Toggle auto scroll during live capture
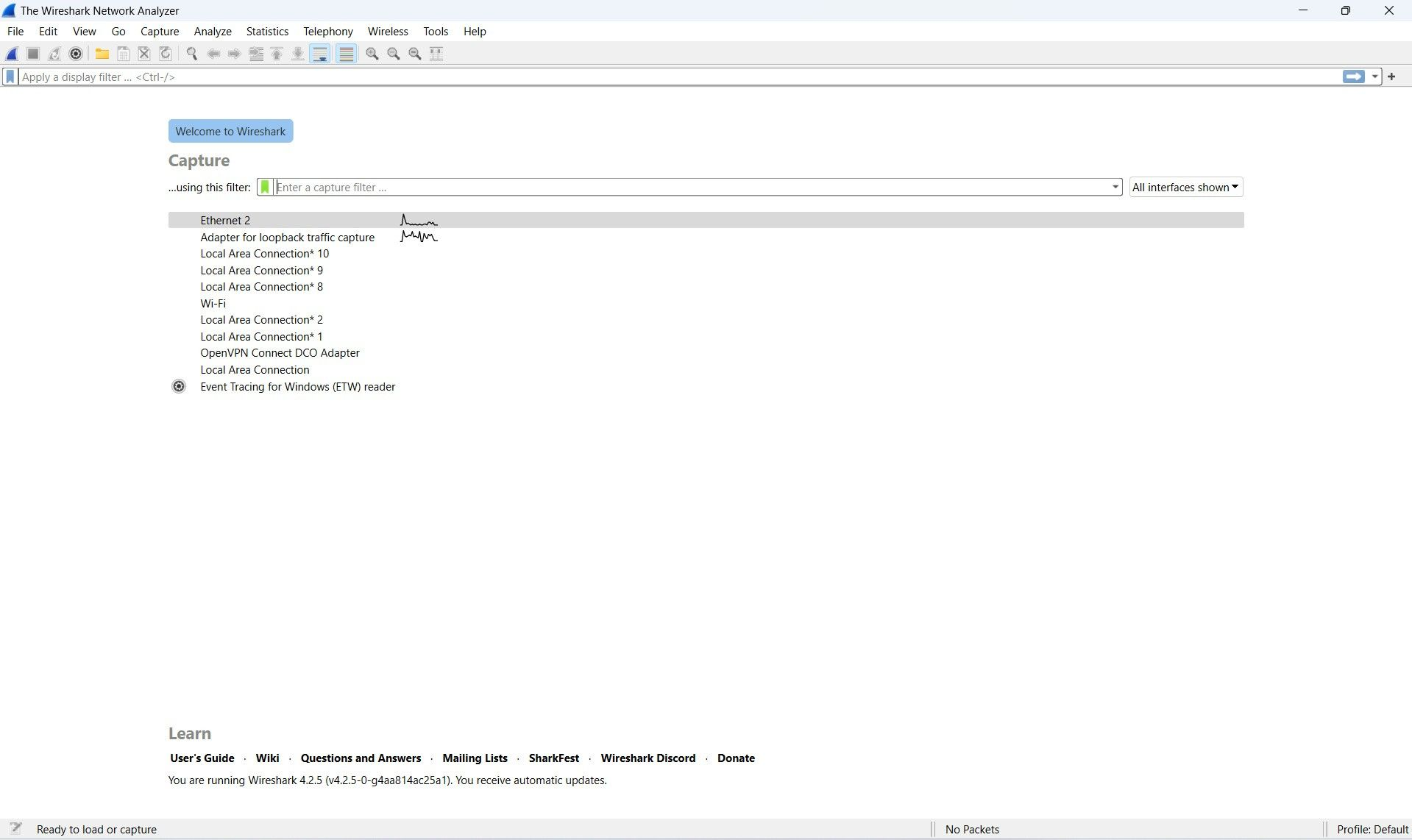The image size is (1412, 840). (320, 54)
